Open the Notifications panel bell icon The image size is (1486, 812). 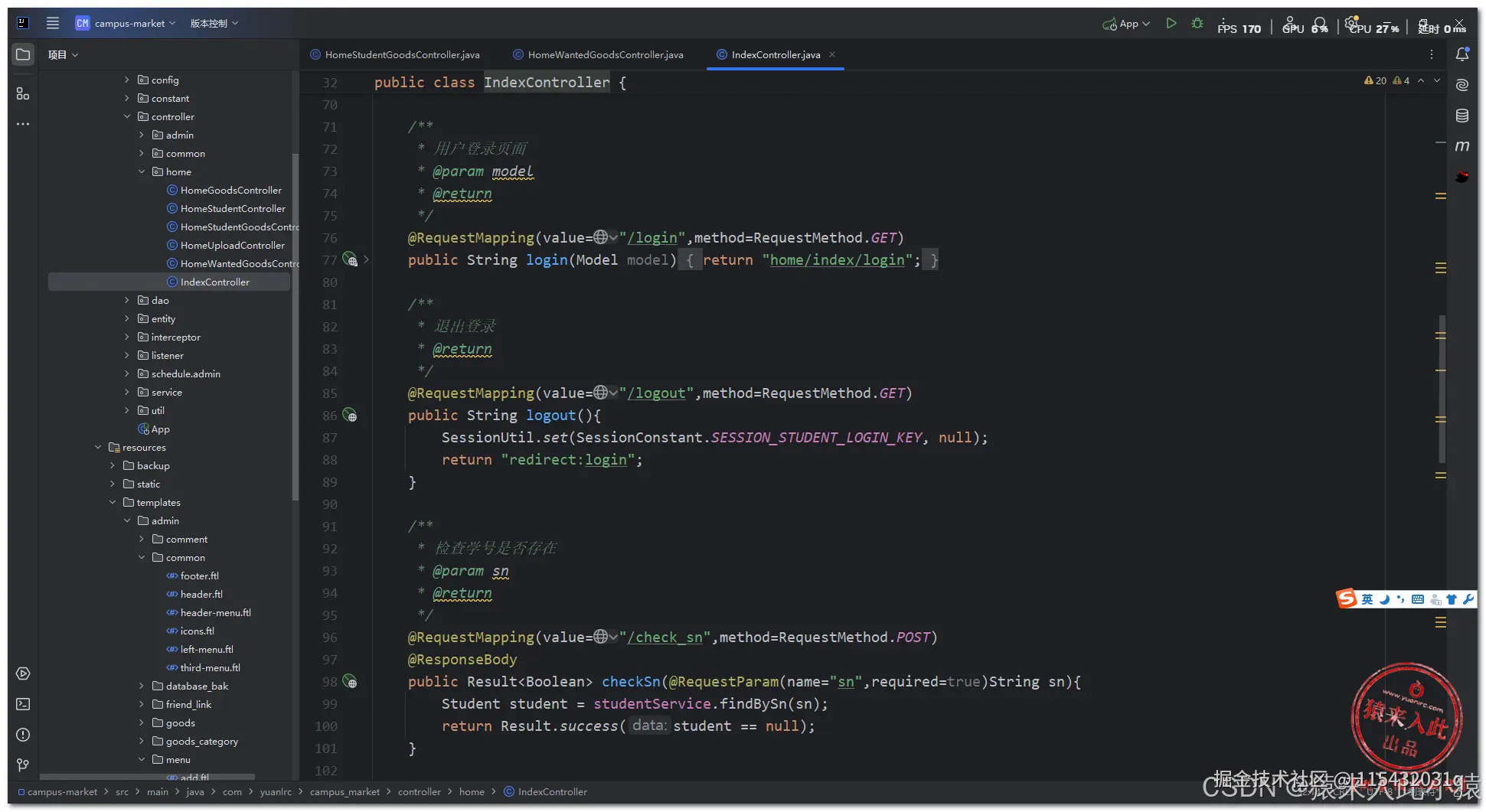click(1462, 54)
